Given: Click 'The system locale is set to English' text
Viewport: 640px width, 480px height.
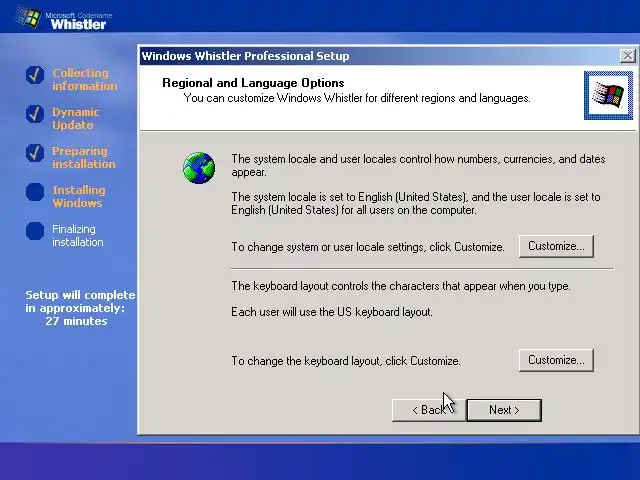Looking at the screenshot, I should tap(416, 203).
